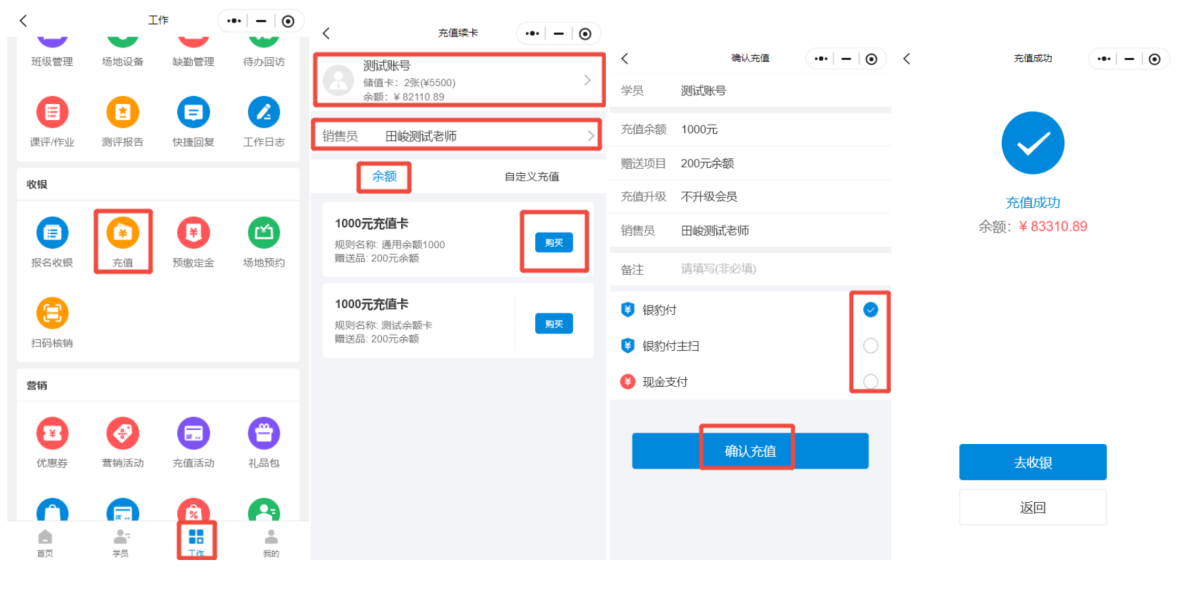Go to 工作 in bottom navigation
Image resolution: width=1204 pixels, height=597 pixels.
coord(196,543)
